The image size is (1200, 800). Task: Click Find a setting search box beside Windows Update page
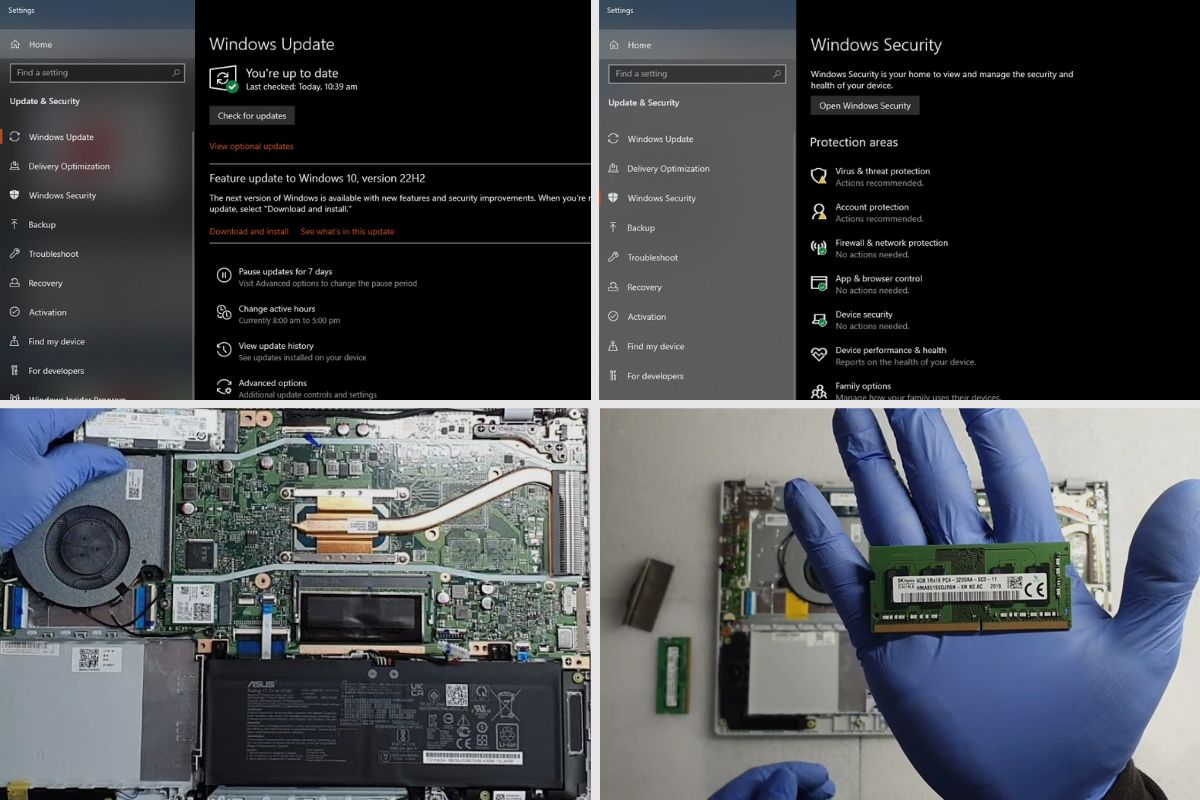(96, 73)
